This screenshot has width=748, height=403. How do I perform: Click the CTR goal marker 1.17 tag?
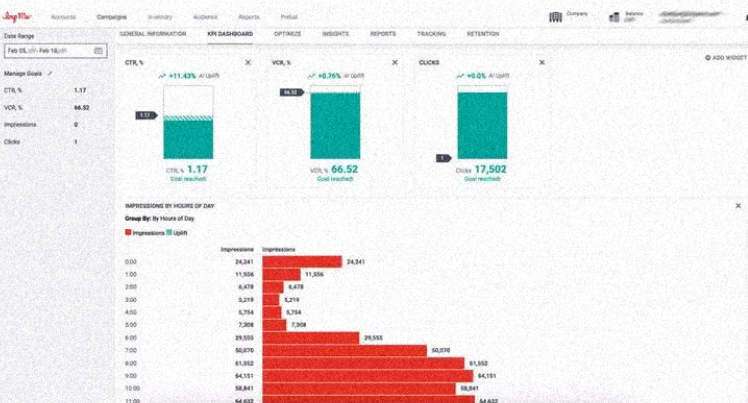(x=144, y=115)
